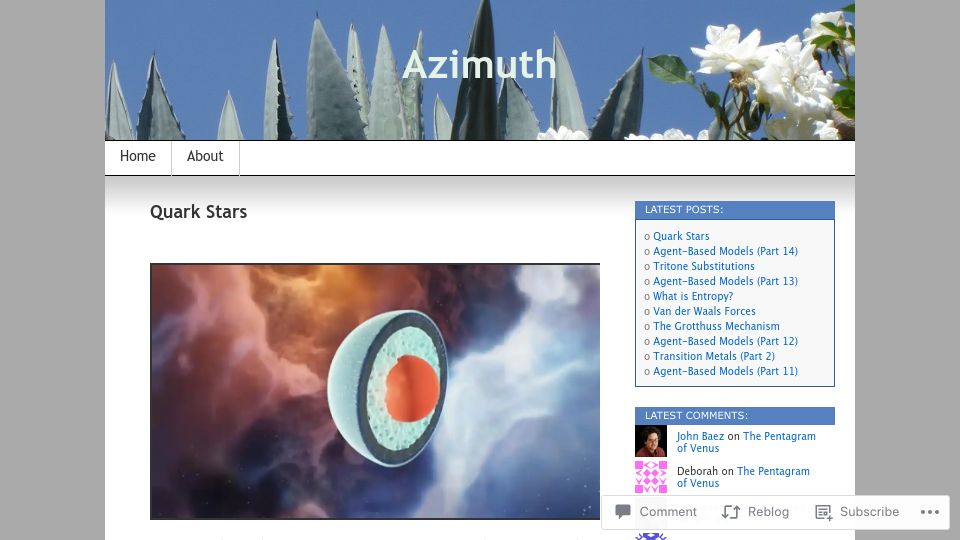
Task: Click the Quark Stars post heading
Action: tap(198, 212)
